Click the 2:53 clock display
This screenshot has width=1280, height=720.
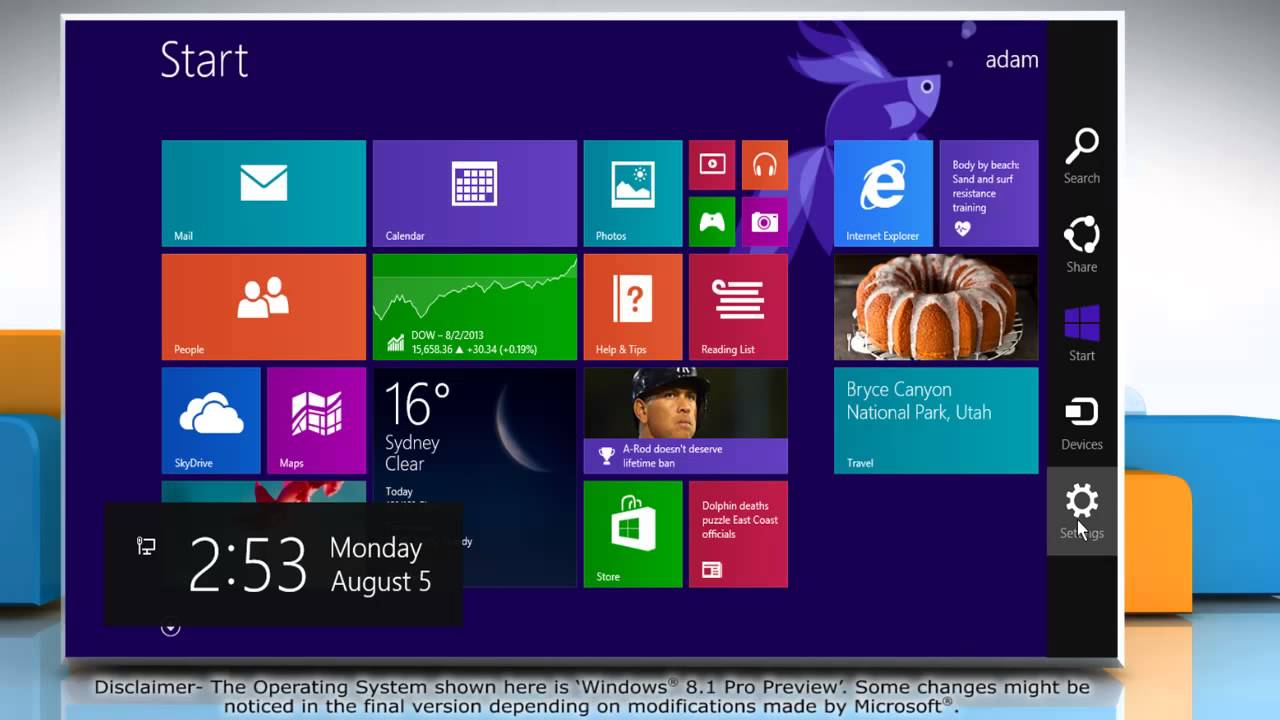click(x=248, y=565)
